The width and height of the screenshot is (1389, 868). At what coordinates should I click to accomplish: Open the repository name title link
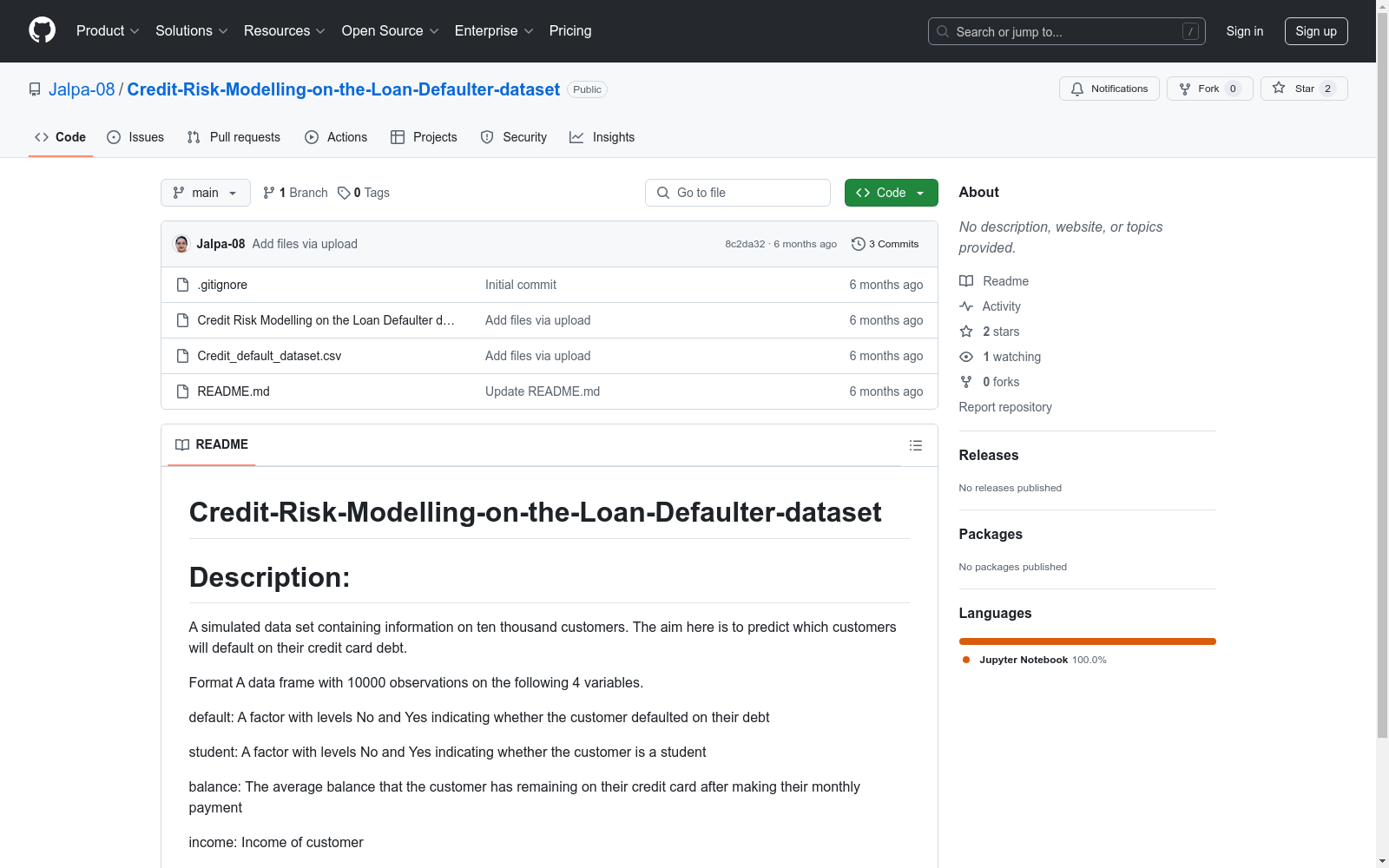click(x=344, y=89)
